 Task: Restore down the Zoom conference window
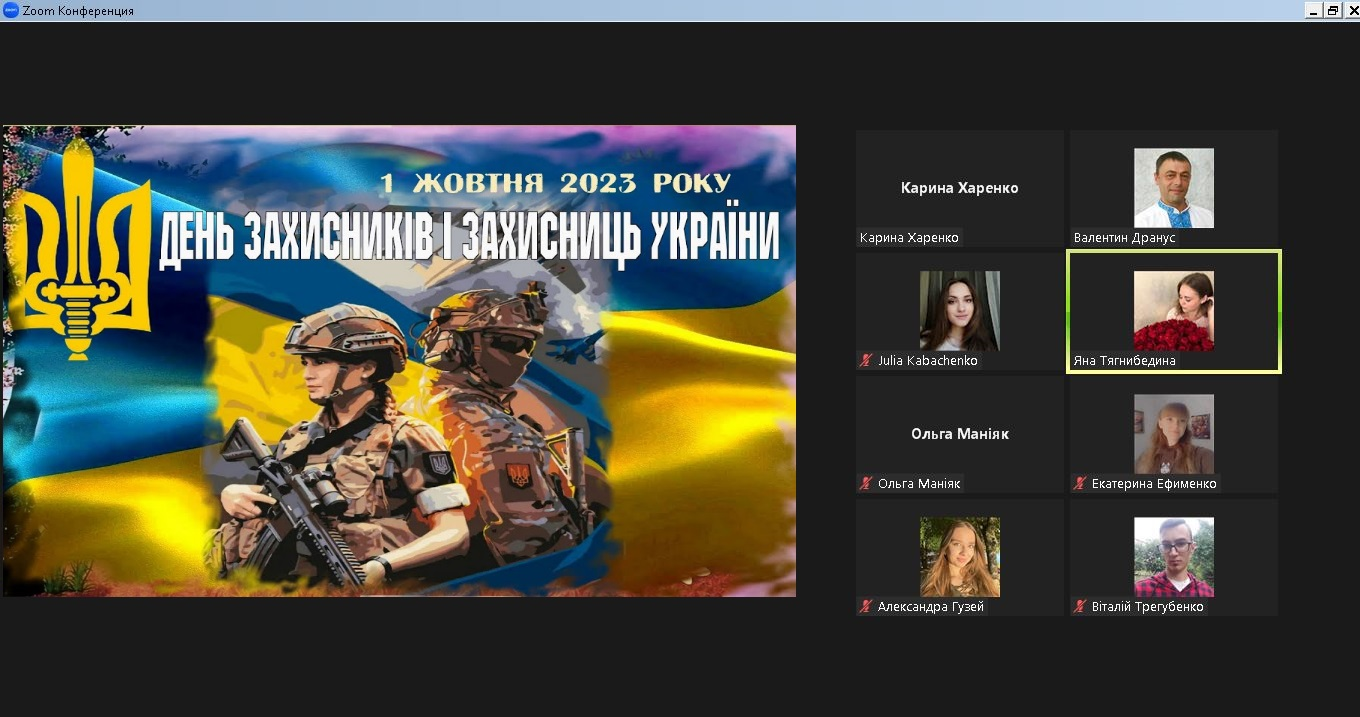pos(1333,10)
